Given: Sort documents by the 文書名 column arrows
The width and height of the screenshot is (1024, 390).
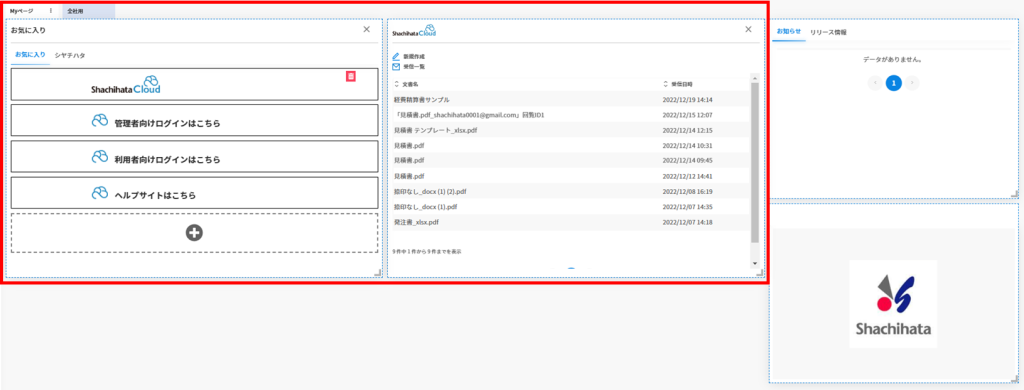Looking at the screenshot, I should coord(396,84).
